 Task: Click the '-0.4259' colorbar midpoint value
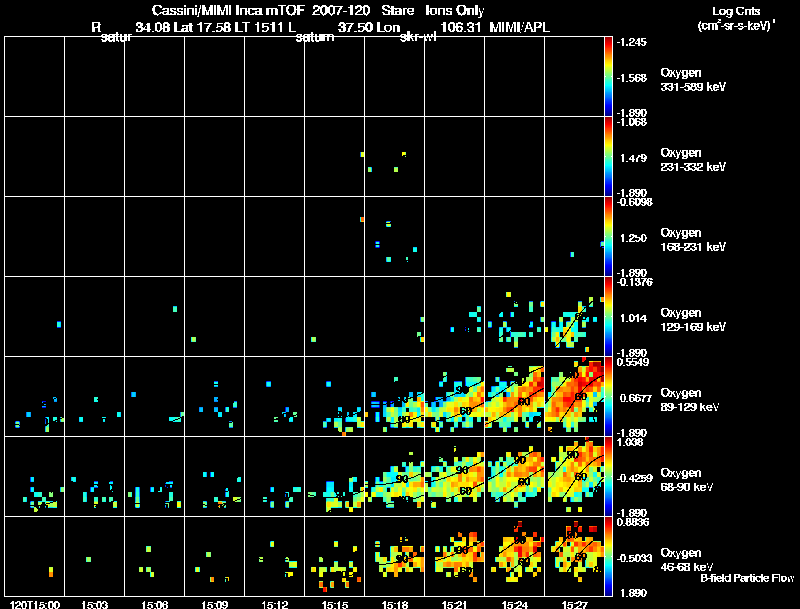635,478
